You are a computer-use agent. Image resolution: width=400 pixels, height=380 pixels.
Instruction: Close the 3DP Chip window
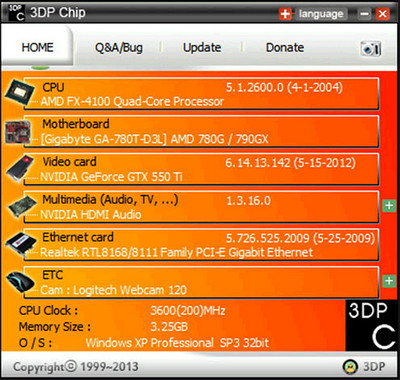383,14
